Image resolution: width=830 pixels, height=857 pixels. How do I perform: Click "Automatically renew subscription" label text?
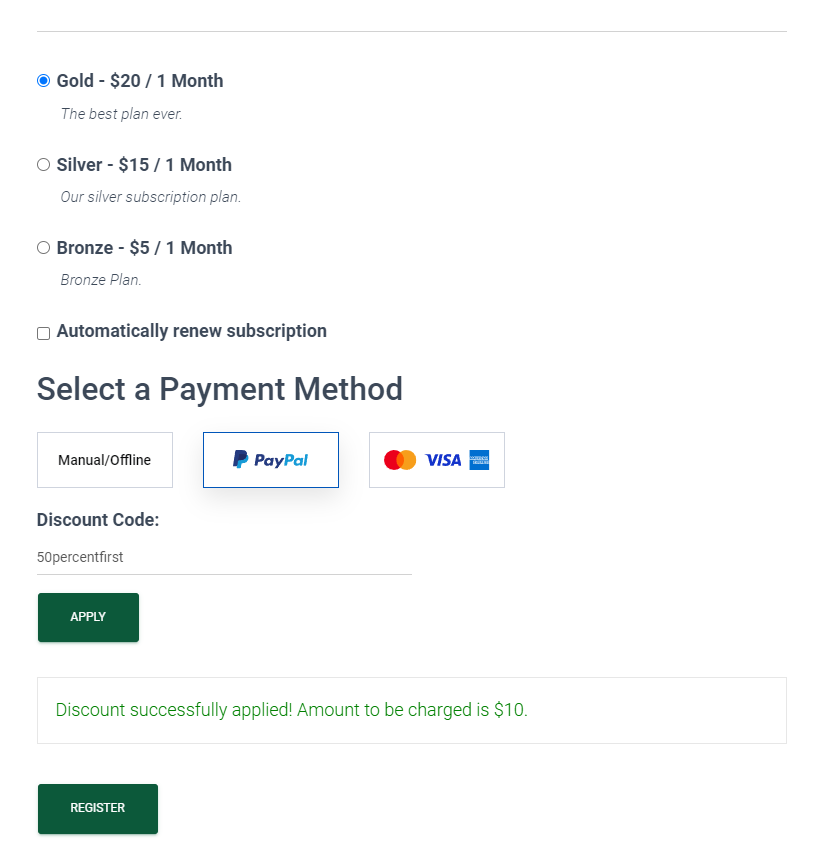(x=192, y=331)
